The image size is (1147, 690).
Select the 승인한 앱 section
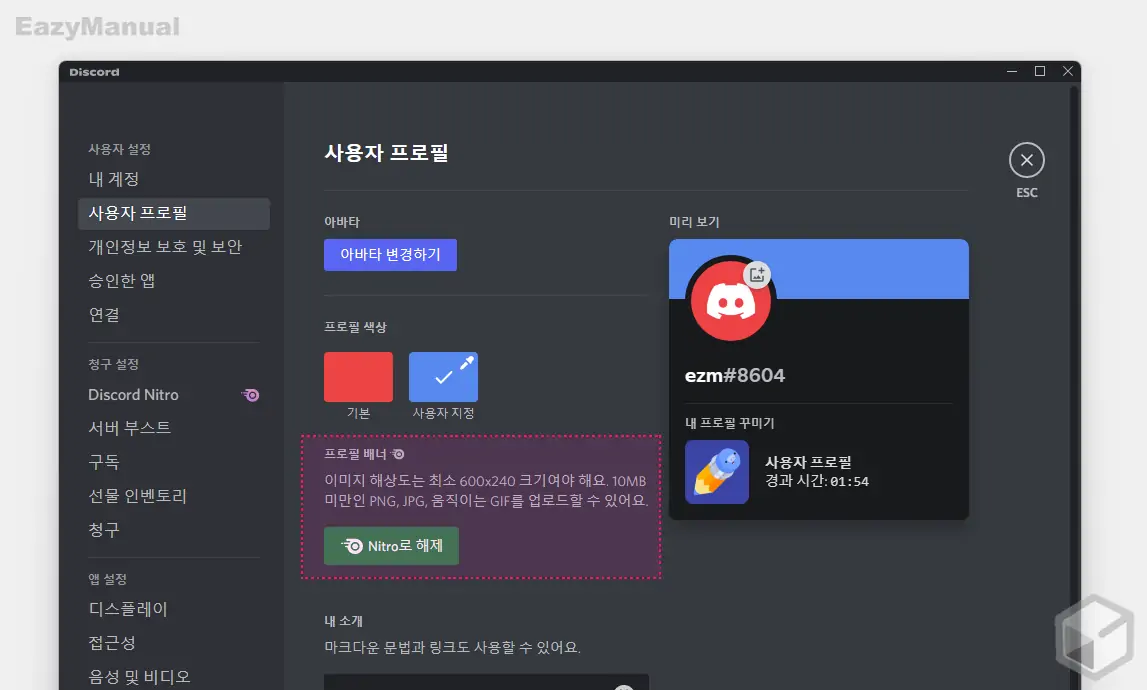[x=127, y=280]
